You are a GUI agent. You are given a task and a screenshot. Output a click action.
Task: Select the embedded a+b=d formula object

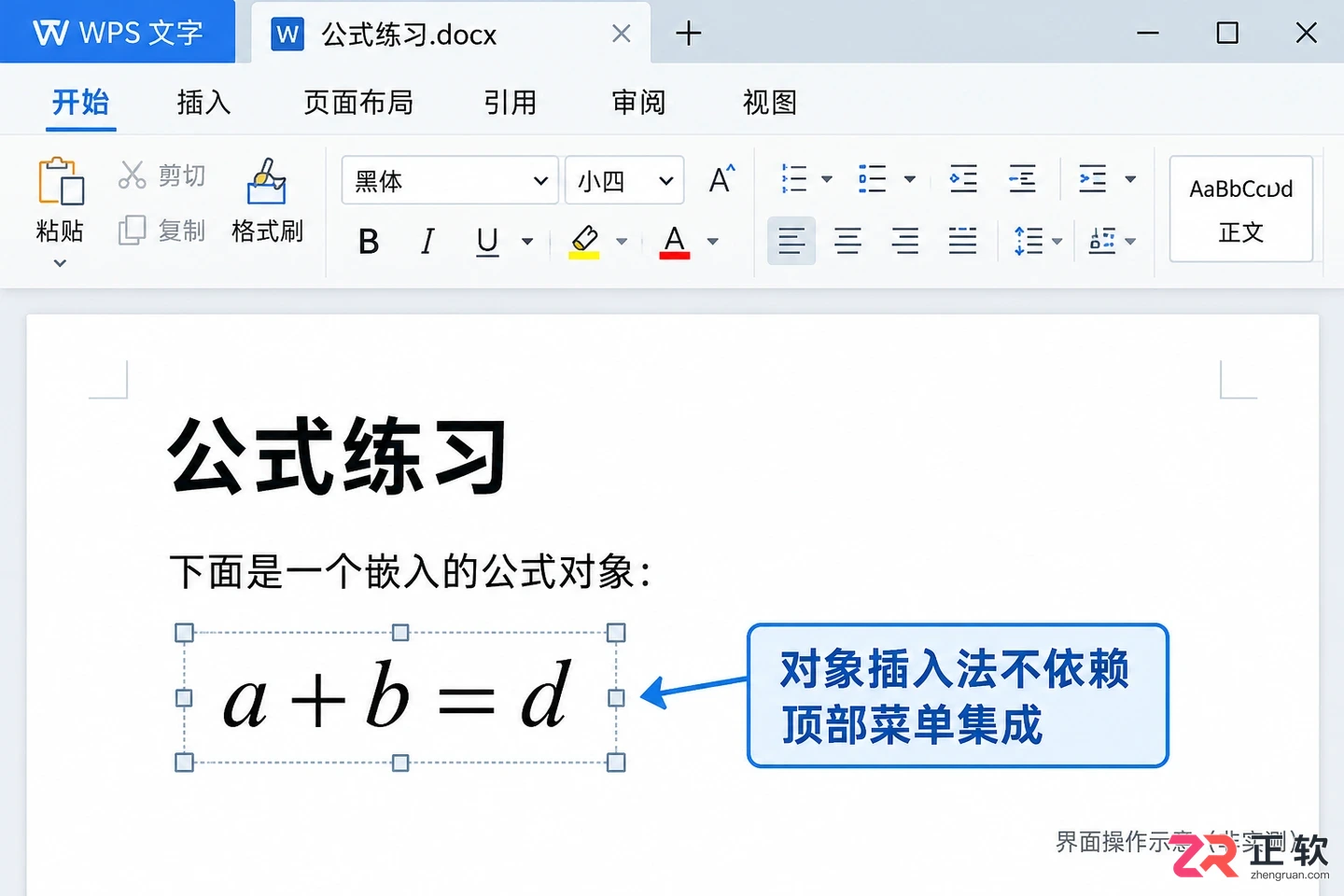click(x=399, y=698)
